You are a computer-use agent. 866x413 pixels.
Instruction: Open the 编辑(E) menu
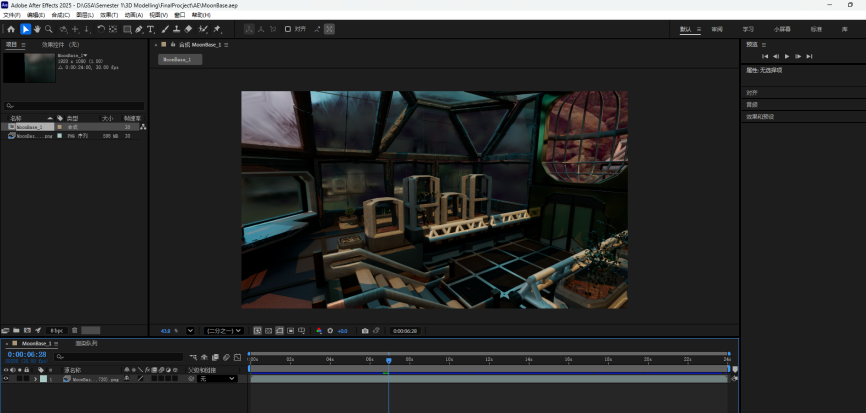click(x=36, y=15)
